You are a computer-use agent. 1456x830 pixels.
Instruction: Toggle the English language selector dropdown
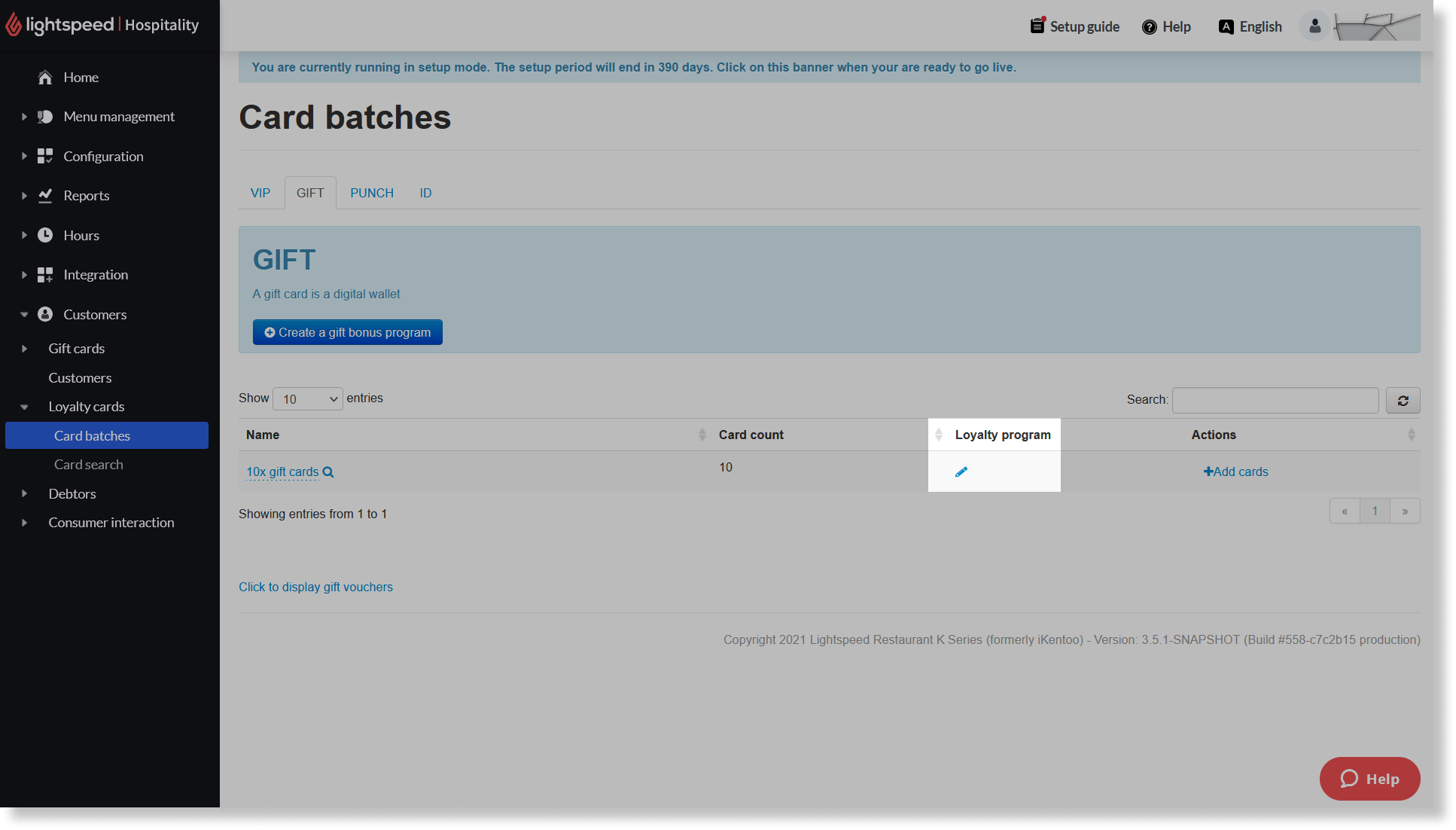click(1248, 26)
